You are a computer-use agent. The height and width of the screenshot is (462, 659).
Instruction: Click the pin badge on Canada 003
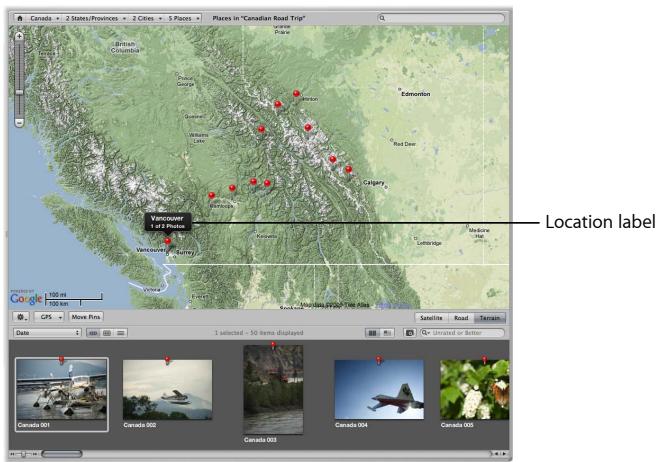pos(273,345)
